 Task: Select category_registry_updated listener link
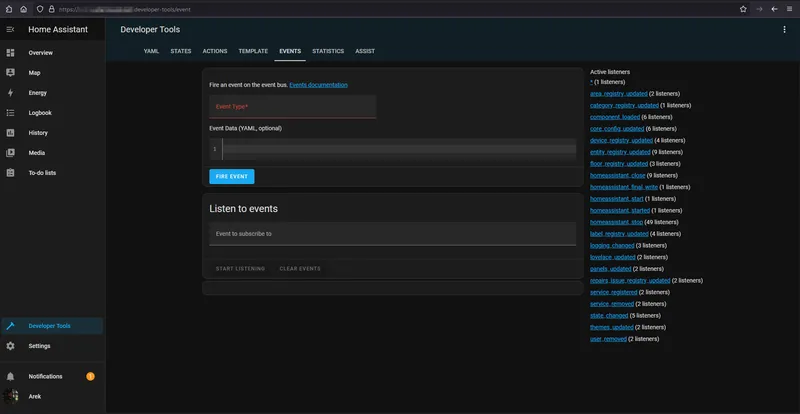[624, 106]
